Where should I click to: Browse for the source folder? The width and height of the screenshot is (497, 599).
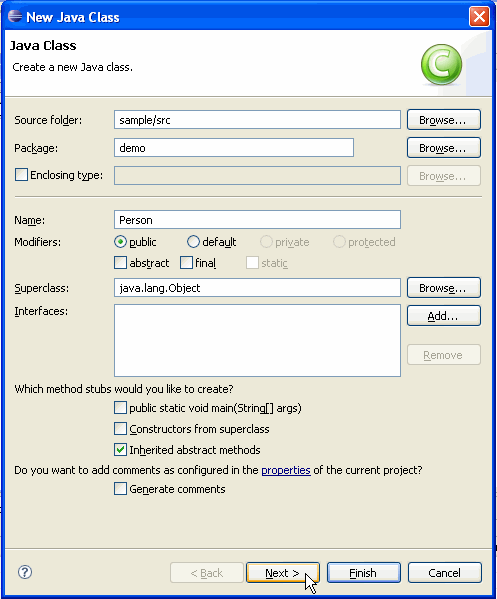pos(444,120)
